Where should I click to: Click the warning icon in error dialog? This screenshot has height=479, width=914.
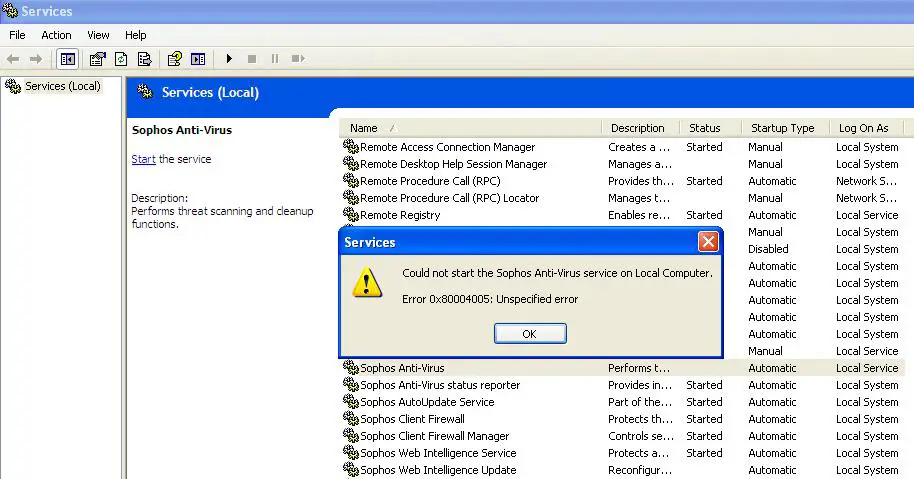(367, 283)
